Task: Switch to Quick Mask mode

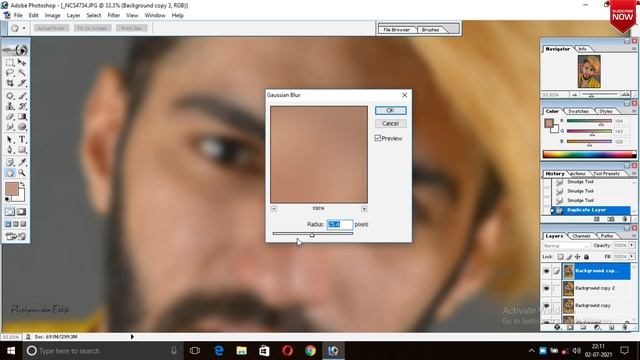Action: [x=22, y=212]
